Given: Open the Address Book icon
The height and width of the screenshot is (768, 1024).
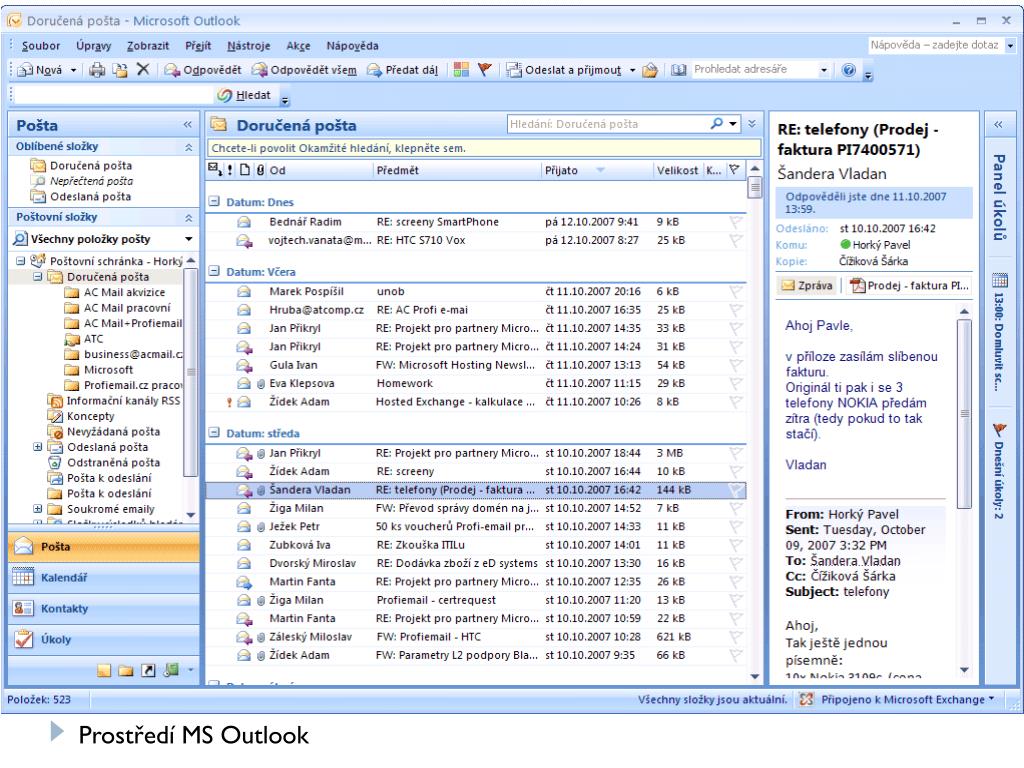Looking at the screenshot, I should [679, 69].
